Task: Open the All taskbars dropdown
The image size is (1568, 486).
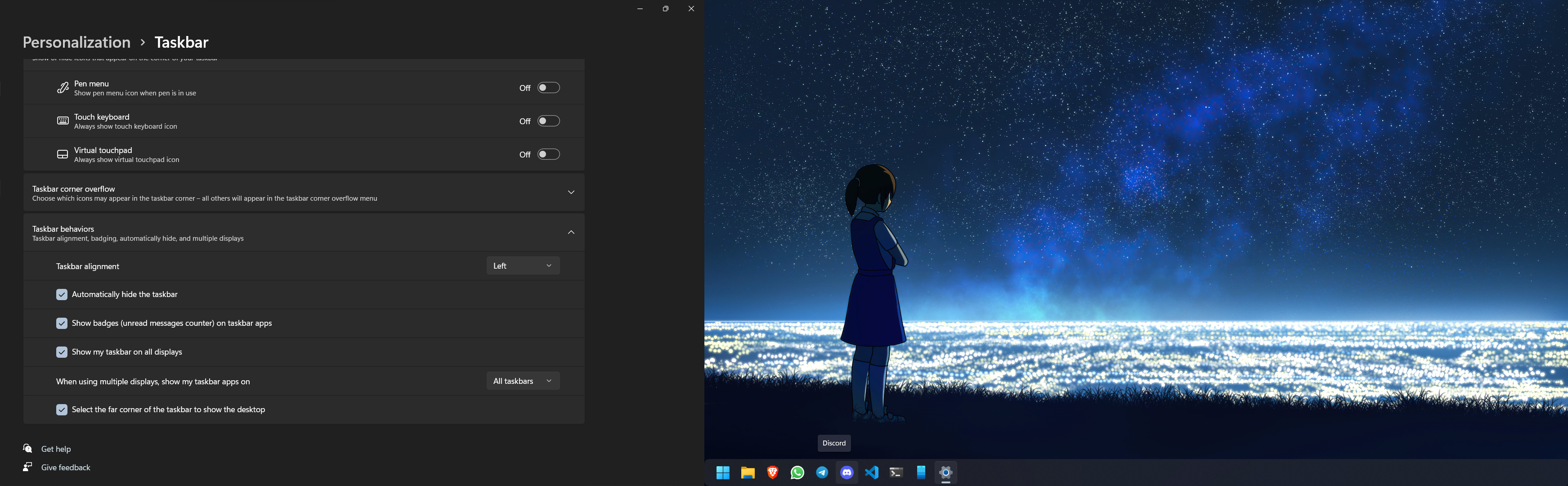Action: (x=522, y=381)
